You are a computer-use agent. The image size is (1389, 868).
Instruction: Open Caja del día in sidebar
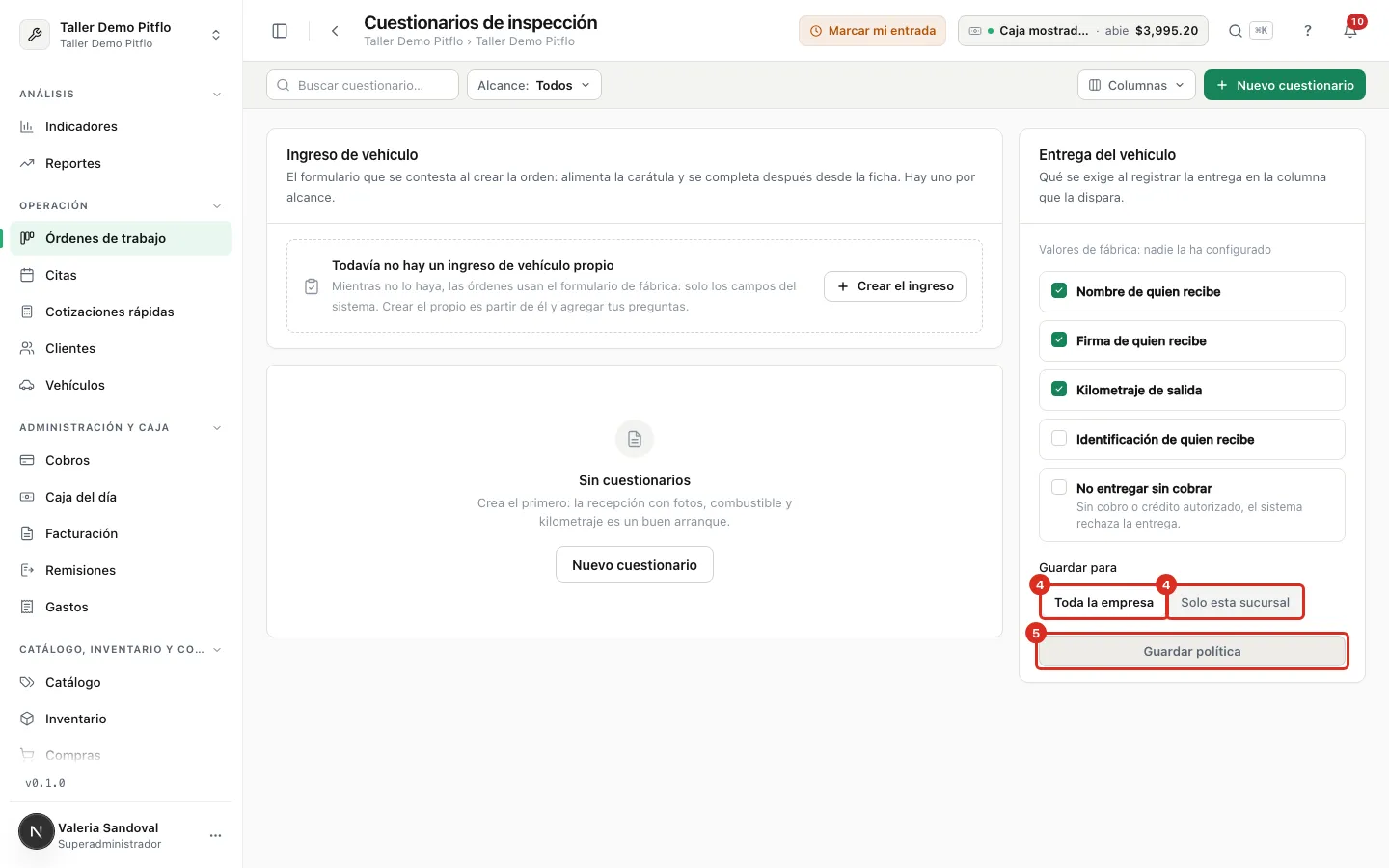point(122,497)
